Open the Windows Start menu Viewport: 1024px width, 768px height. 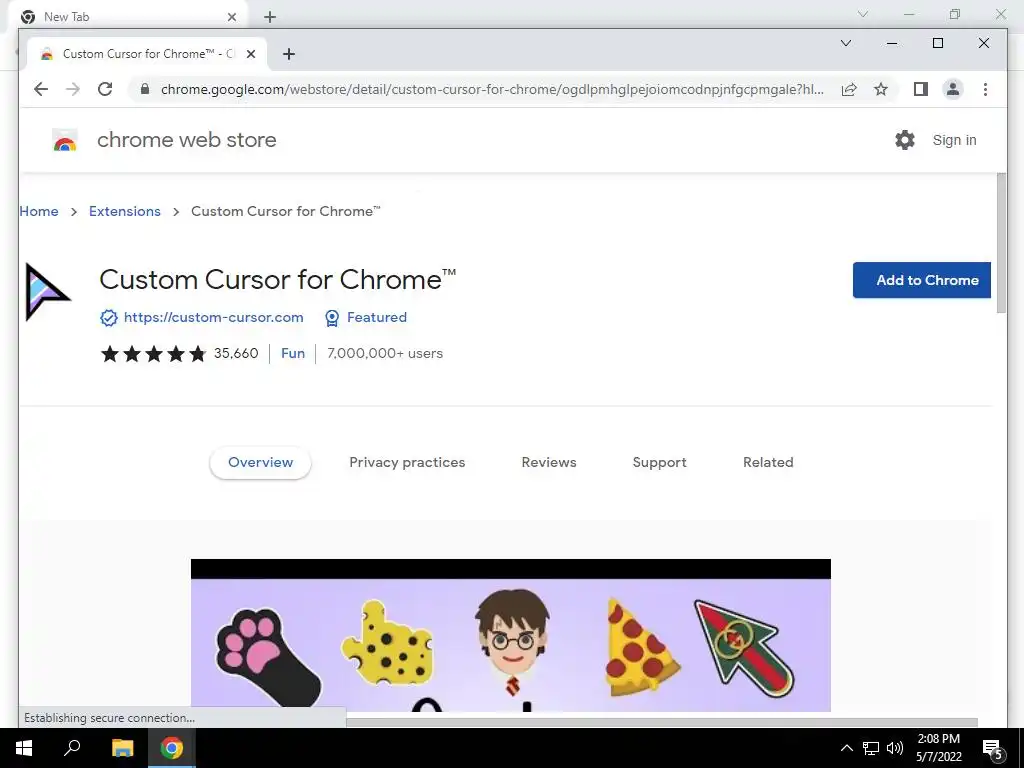[x=24, y=748]
